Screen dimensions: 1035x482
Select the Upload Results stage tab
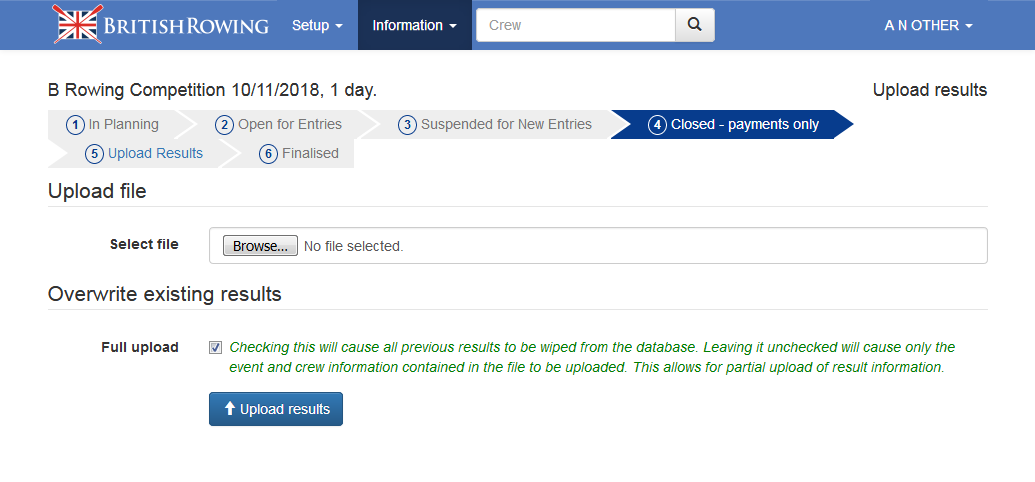[x=155, y=153]
